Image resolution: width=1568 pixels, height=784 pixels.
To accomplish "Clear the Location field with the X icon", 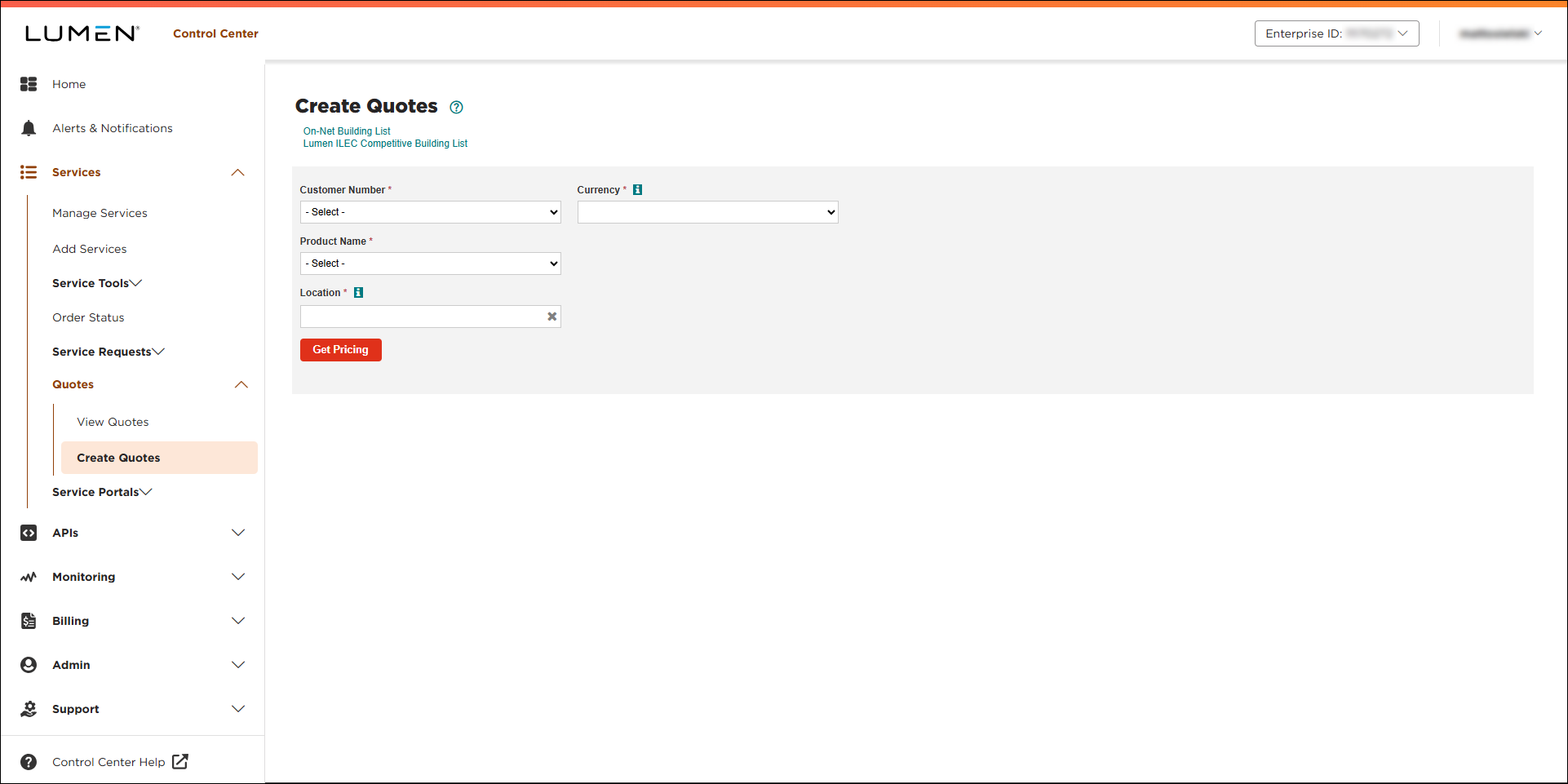I will tap(552, 317).
